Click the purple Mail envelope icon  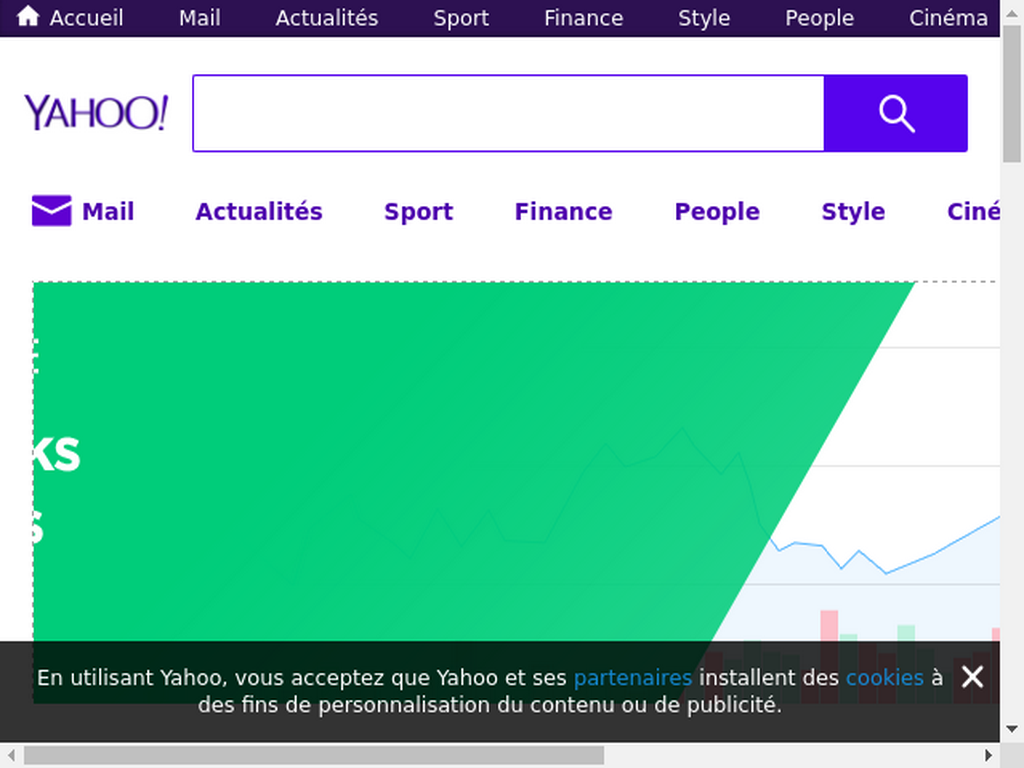tap(52, 210)
